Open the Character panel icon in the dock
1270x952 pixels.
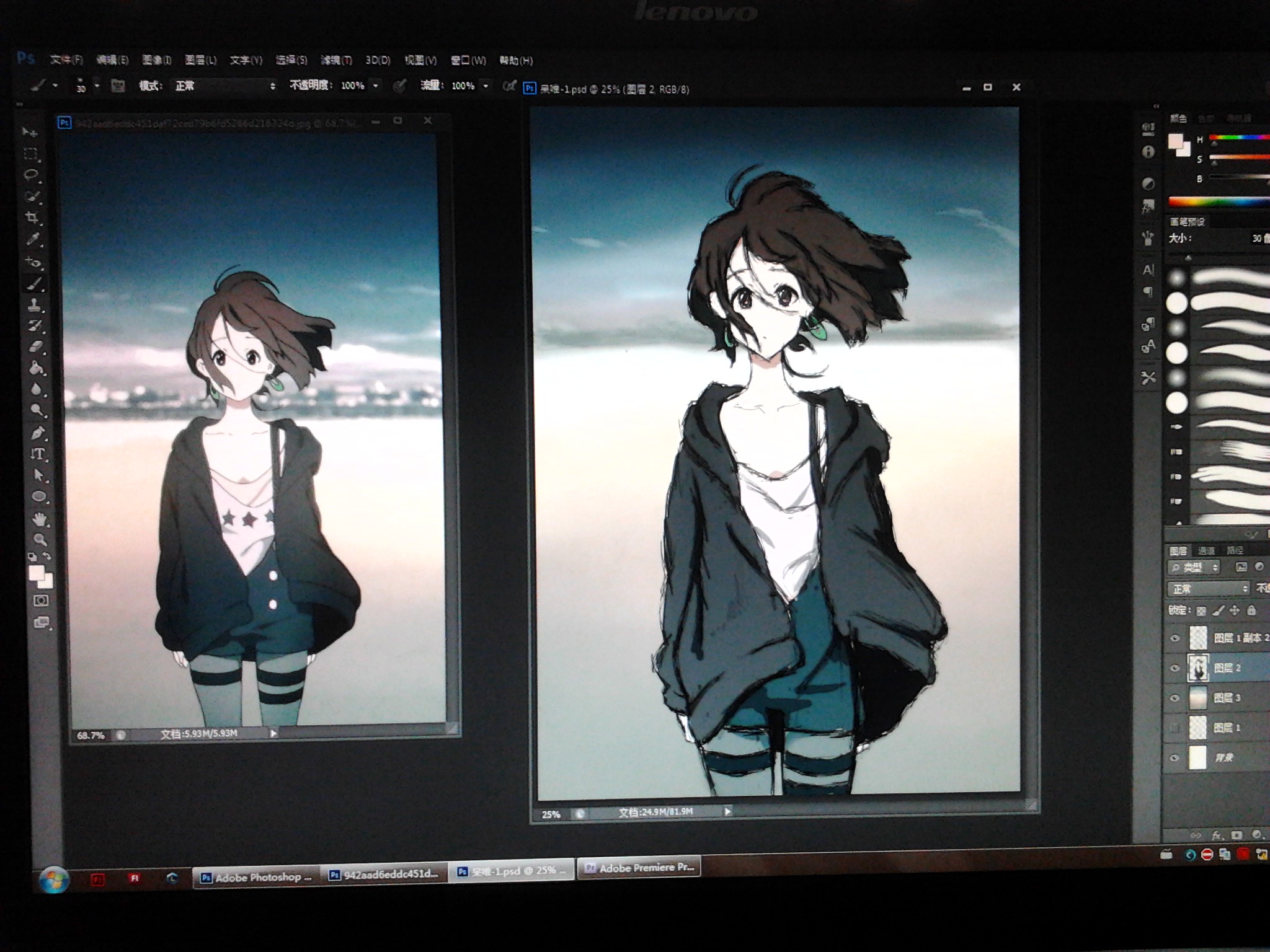(x=1148, y=270)
